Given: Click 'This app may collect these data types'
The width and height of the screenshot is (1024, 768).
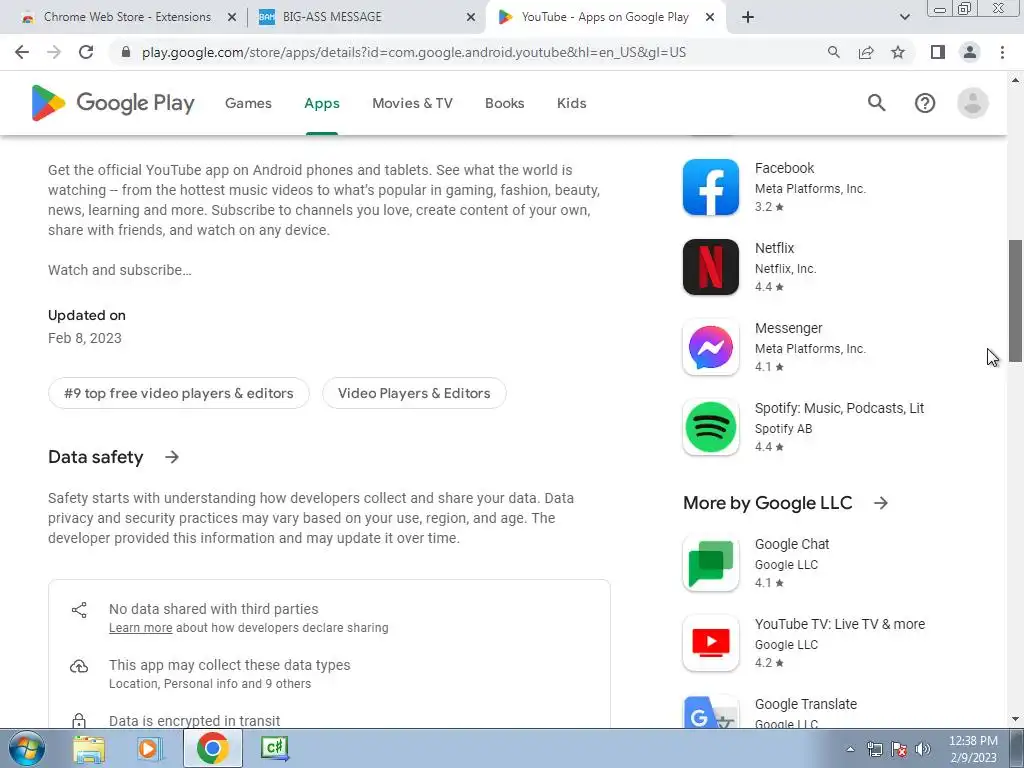Looking at the screenshot, I should pyautogui.click(x=229, y=665).
